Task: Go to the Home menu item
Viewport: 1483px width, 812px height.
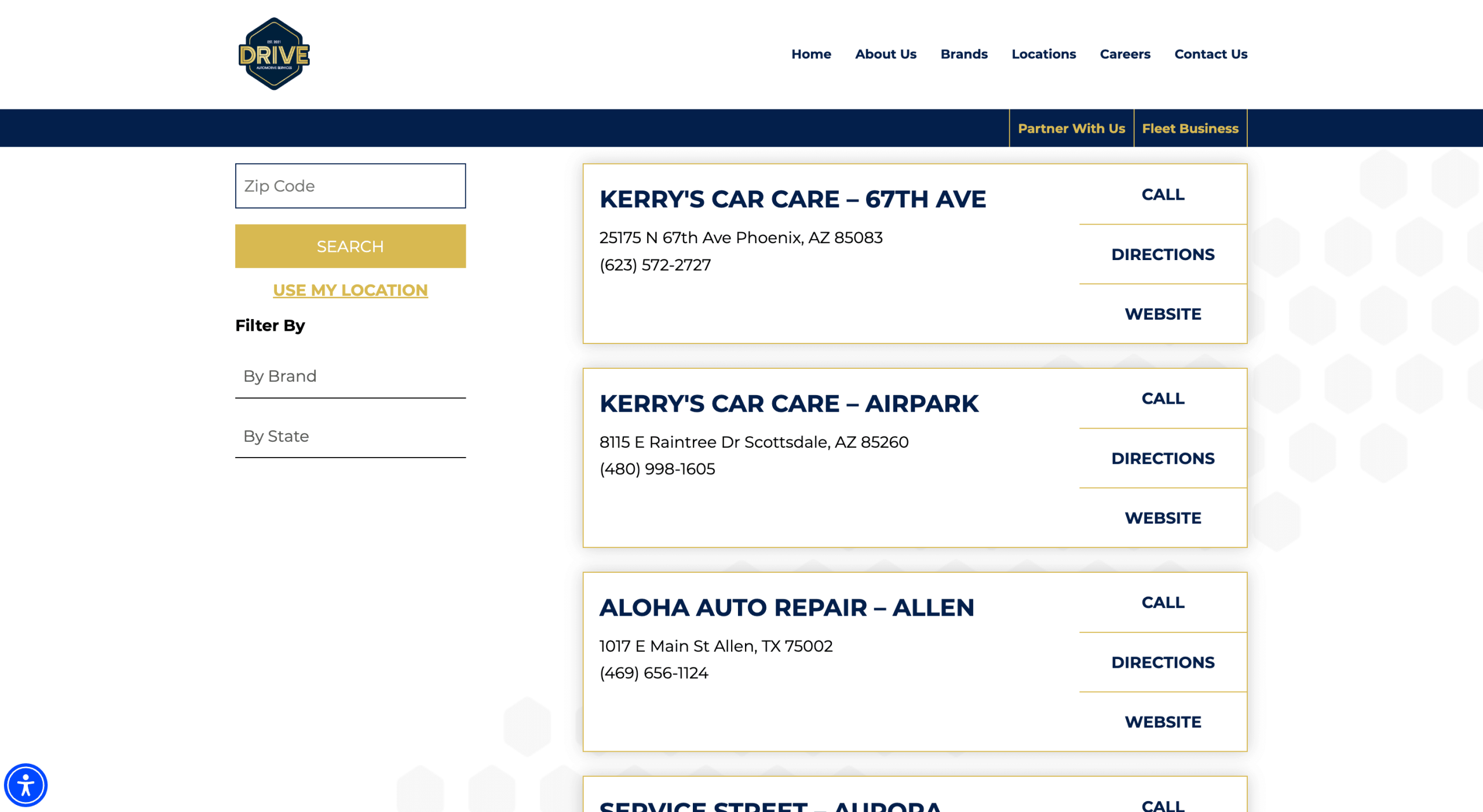Action: click(811, 54)
